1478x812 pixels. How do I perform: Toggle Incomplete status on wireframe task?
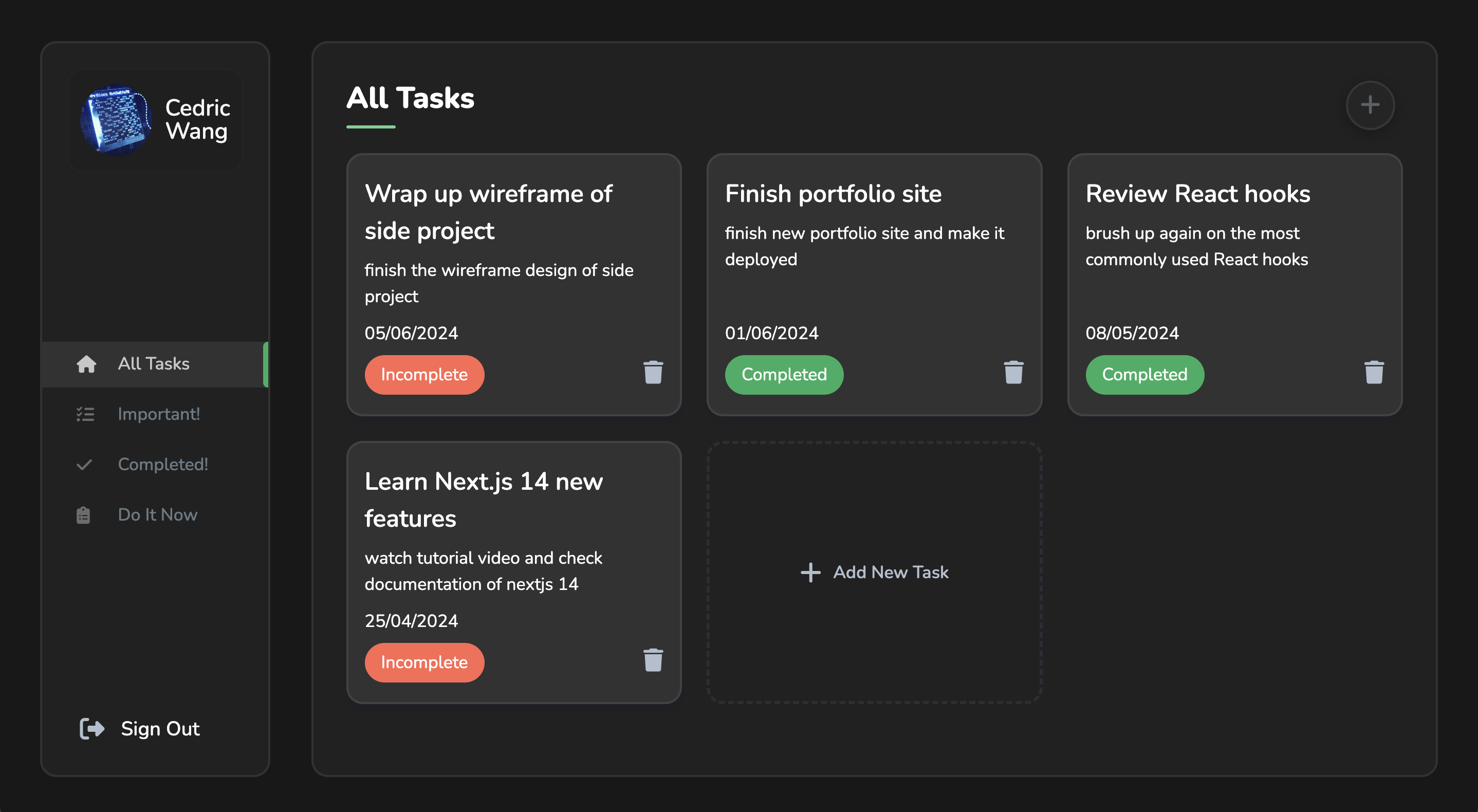coord(424,375)
